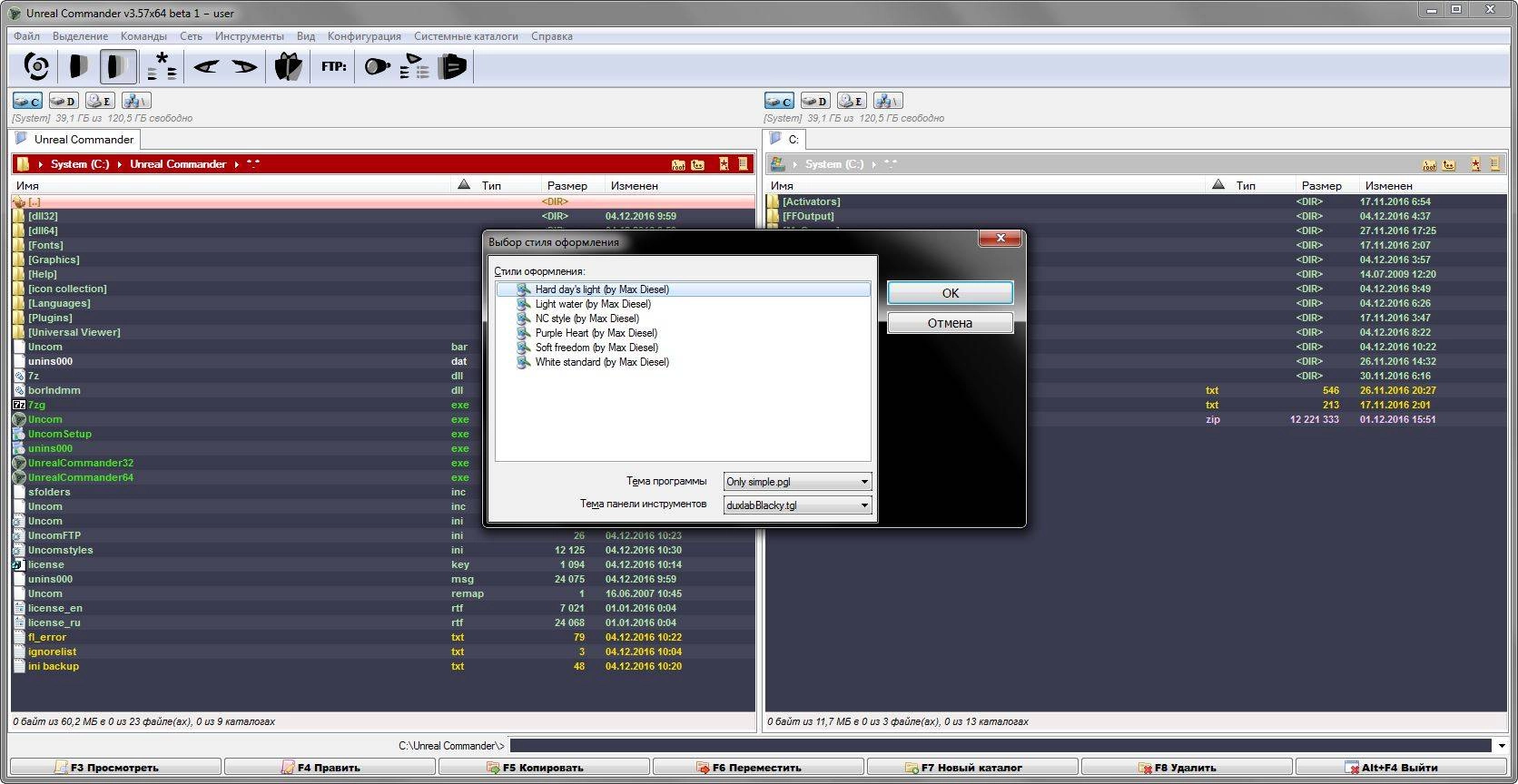Click F5 Копировать button
This screenshot has height=784, width=1518.
543,768
